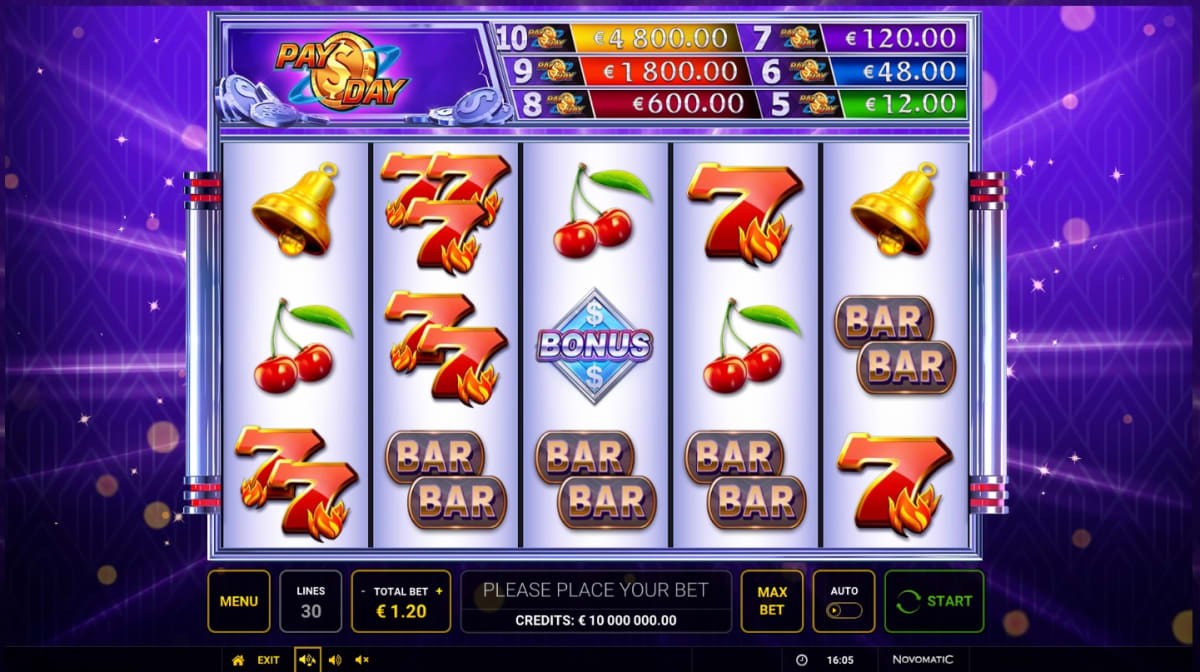Click the BONUS diamond symbol
Viewport: 1200px width, 672px height.
pyautogui.click(x=594, y=346)
